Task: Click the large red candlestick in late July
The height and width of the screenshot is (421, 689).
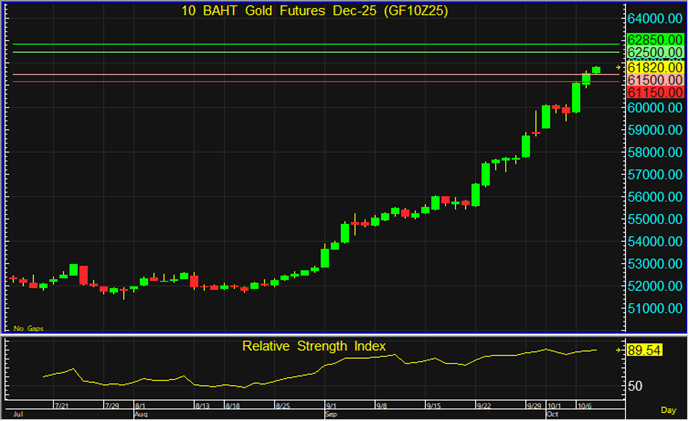Action: (84, 275)
